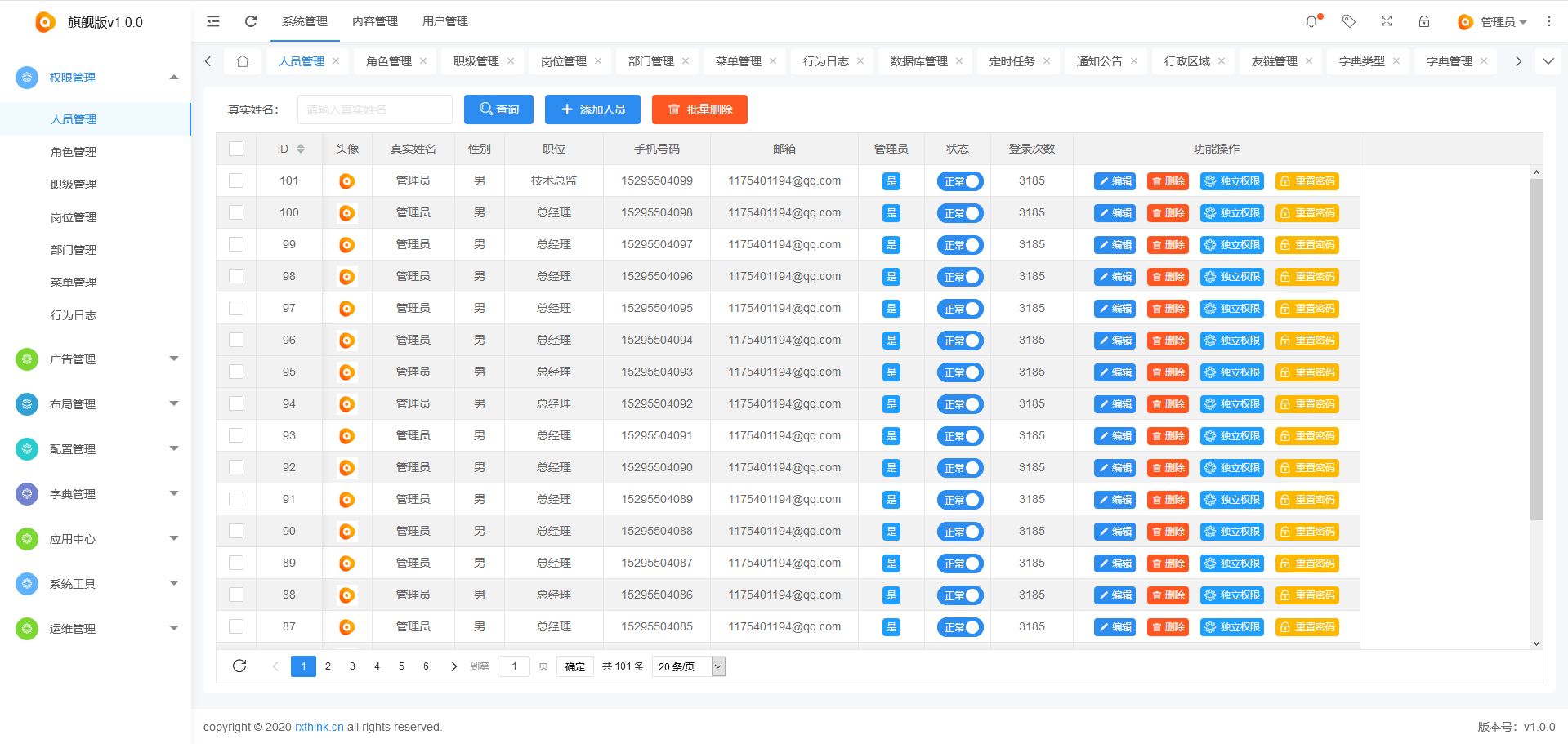Open the vertical three-dot more menu
The height and width of the screenshot is (744, 1568).
[x=1549, y=21]
